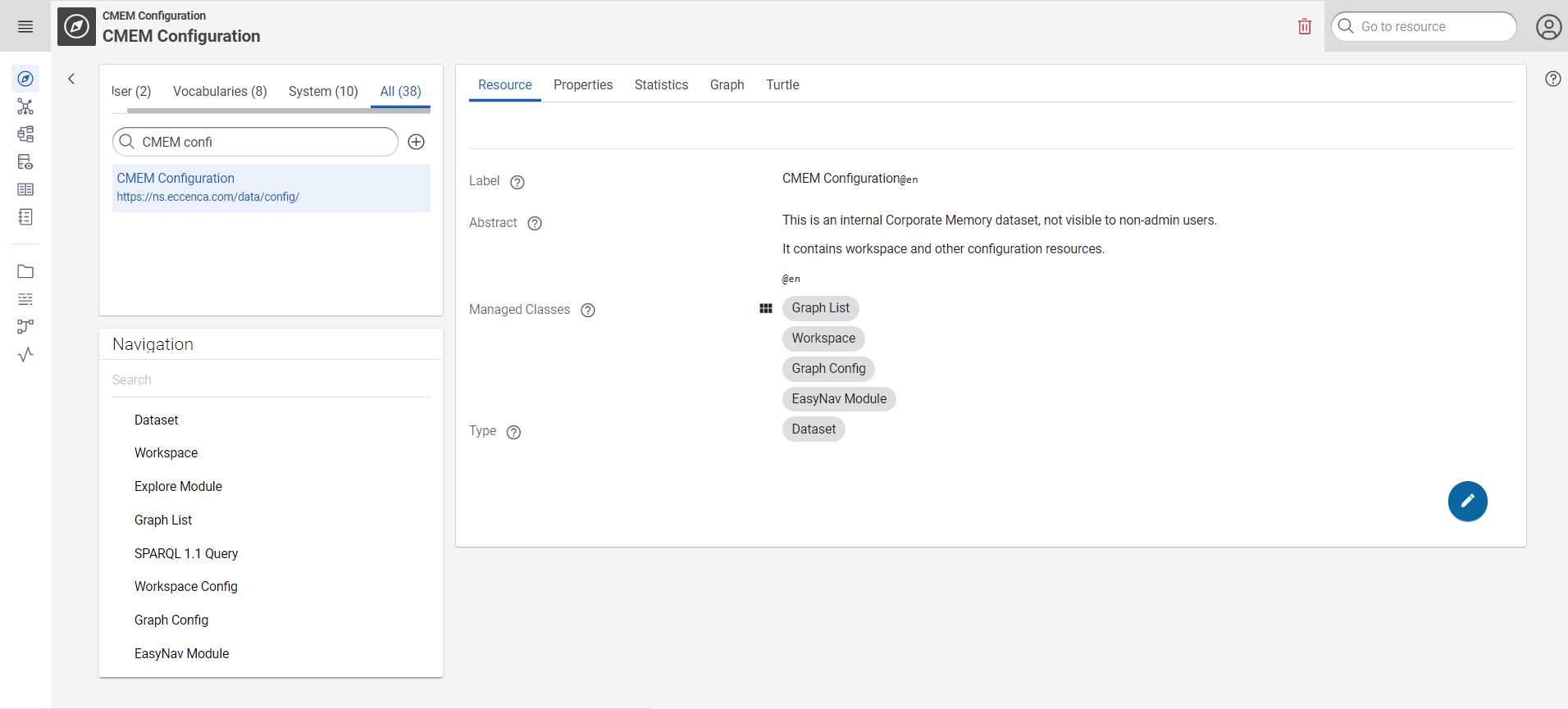
Task: Click the folder icon in sidebar
Action: pyautogui.click(x=25, y=271)
